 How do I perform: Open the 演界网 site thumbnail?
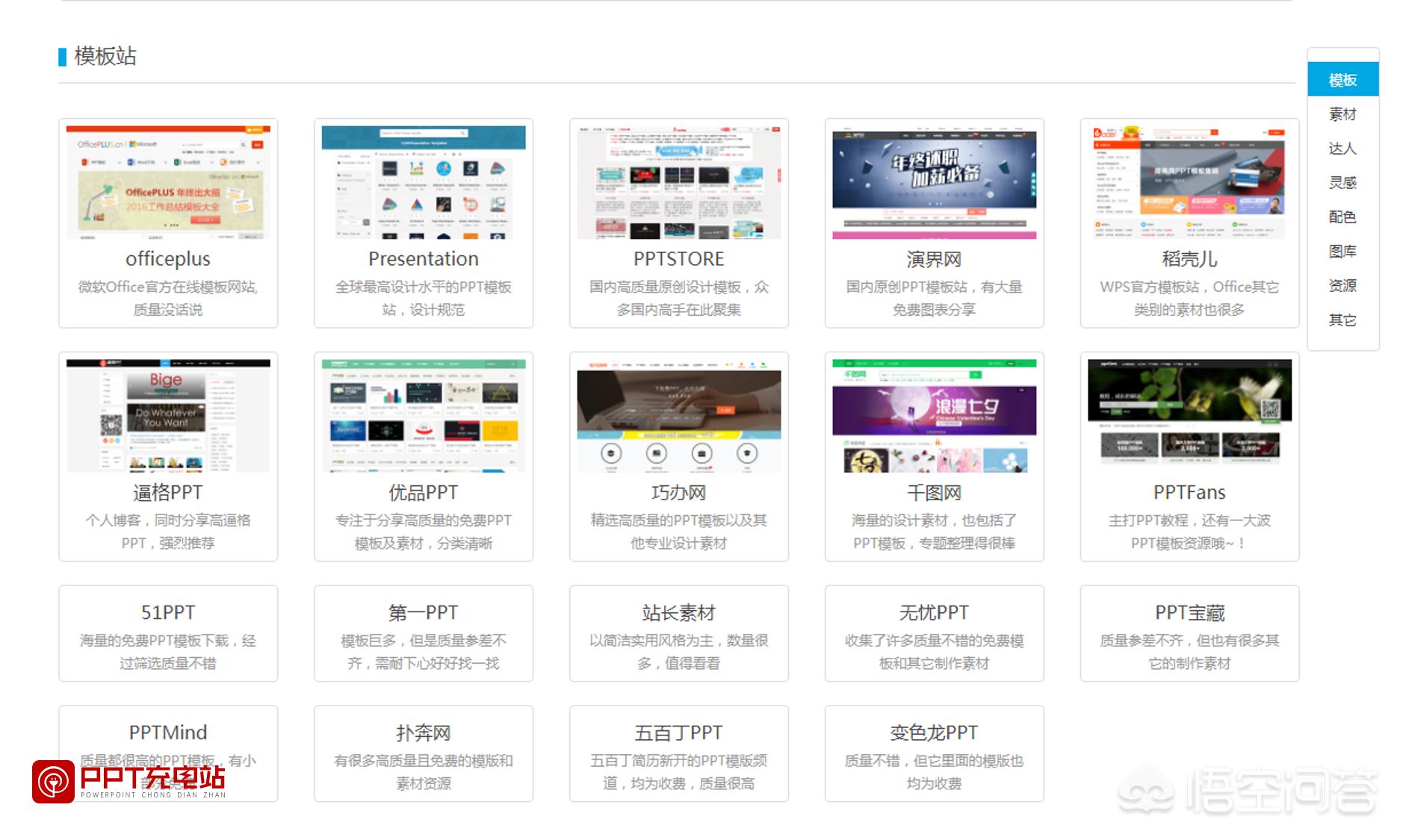coord(935,182)
